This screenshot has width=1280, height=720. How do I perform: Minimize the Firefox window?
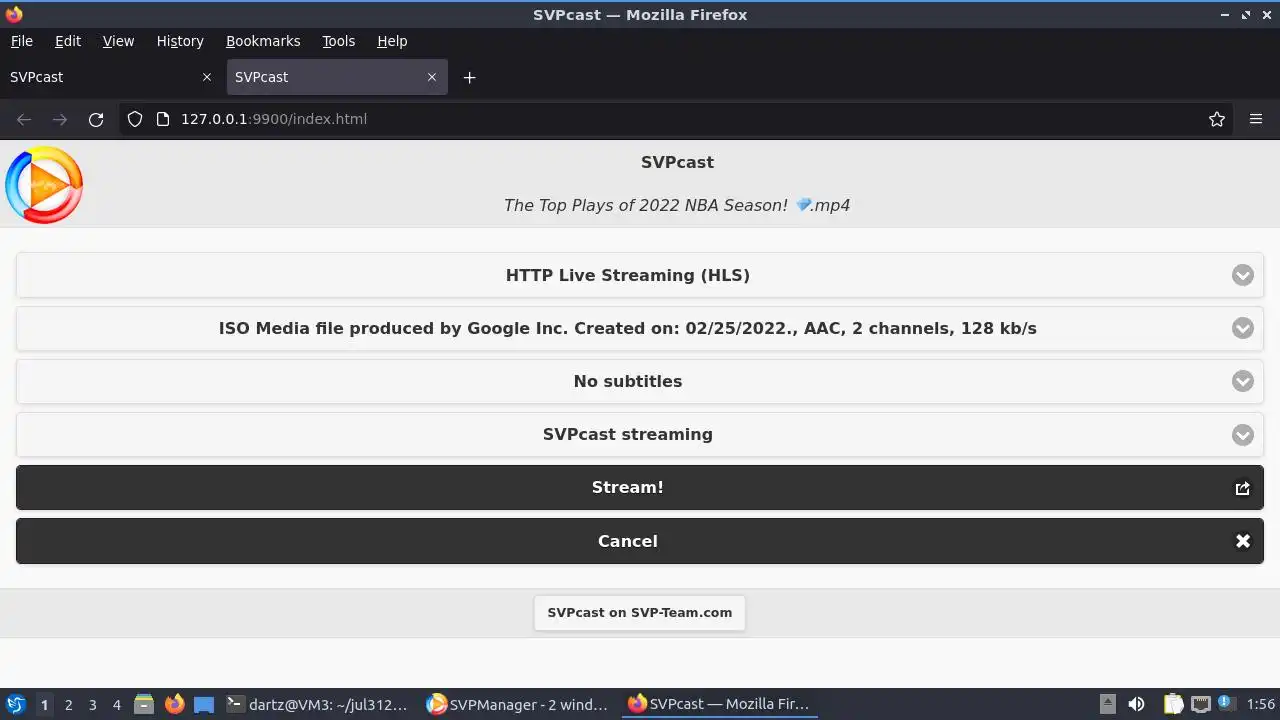1225,15
